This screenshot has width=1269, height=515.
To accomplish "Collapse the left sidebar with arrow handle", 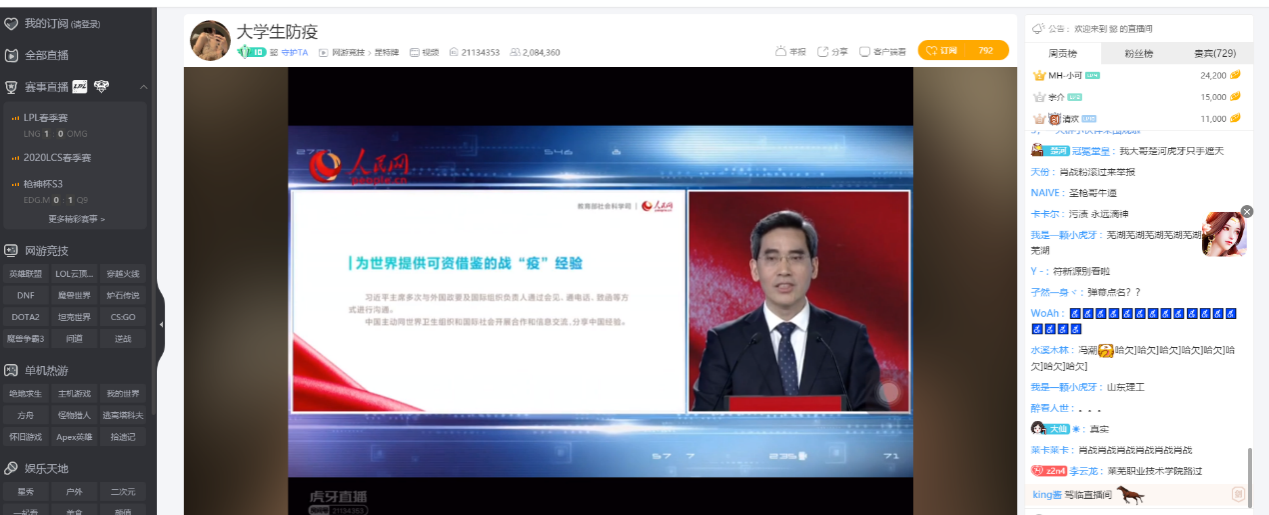I will (x=161, y=325).
